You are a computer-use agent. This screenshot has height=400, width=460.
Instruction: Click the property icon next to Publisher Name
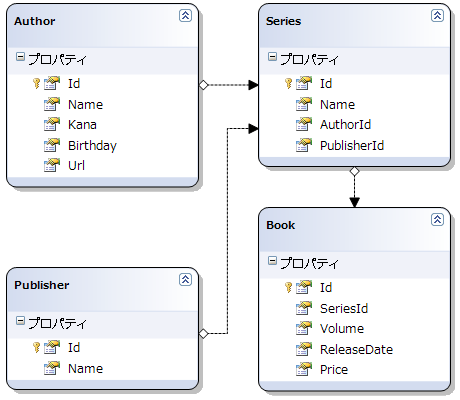(x=52, y=368)
